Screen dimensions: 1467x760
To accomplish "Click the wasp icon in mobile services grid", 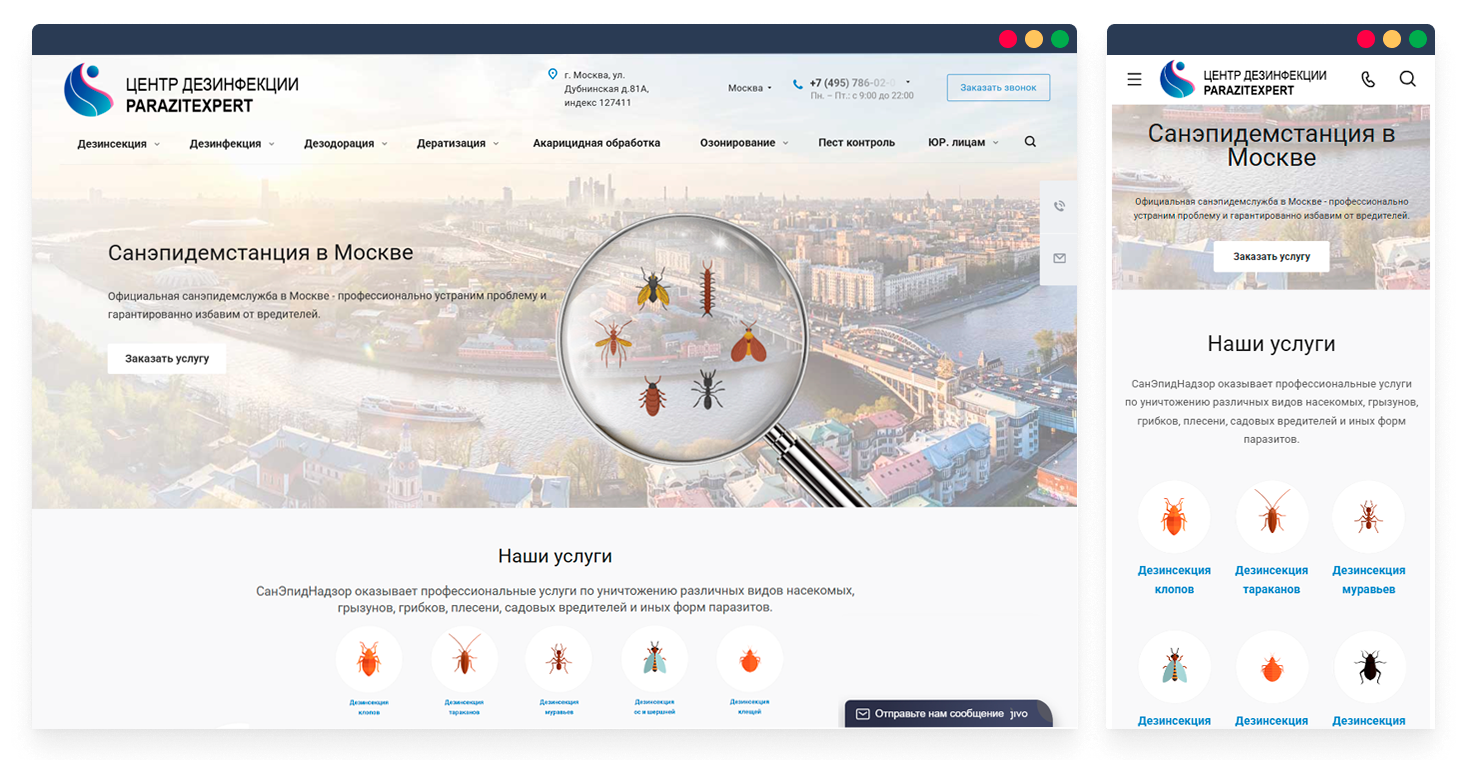I will 1174,667.
